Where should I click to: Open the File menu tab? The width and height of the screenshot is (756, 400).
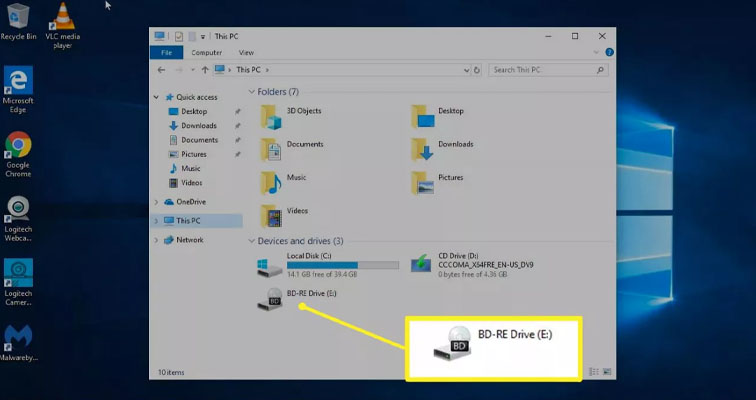tap(166, 52)
